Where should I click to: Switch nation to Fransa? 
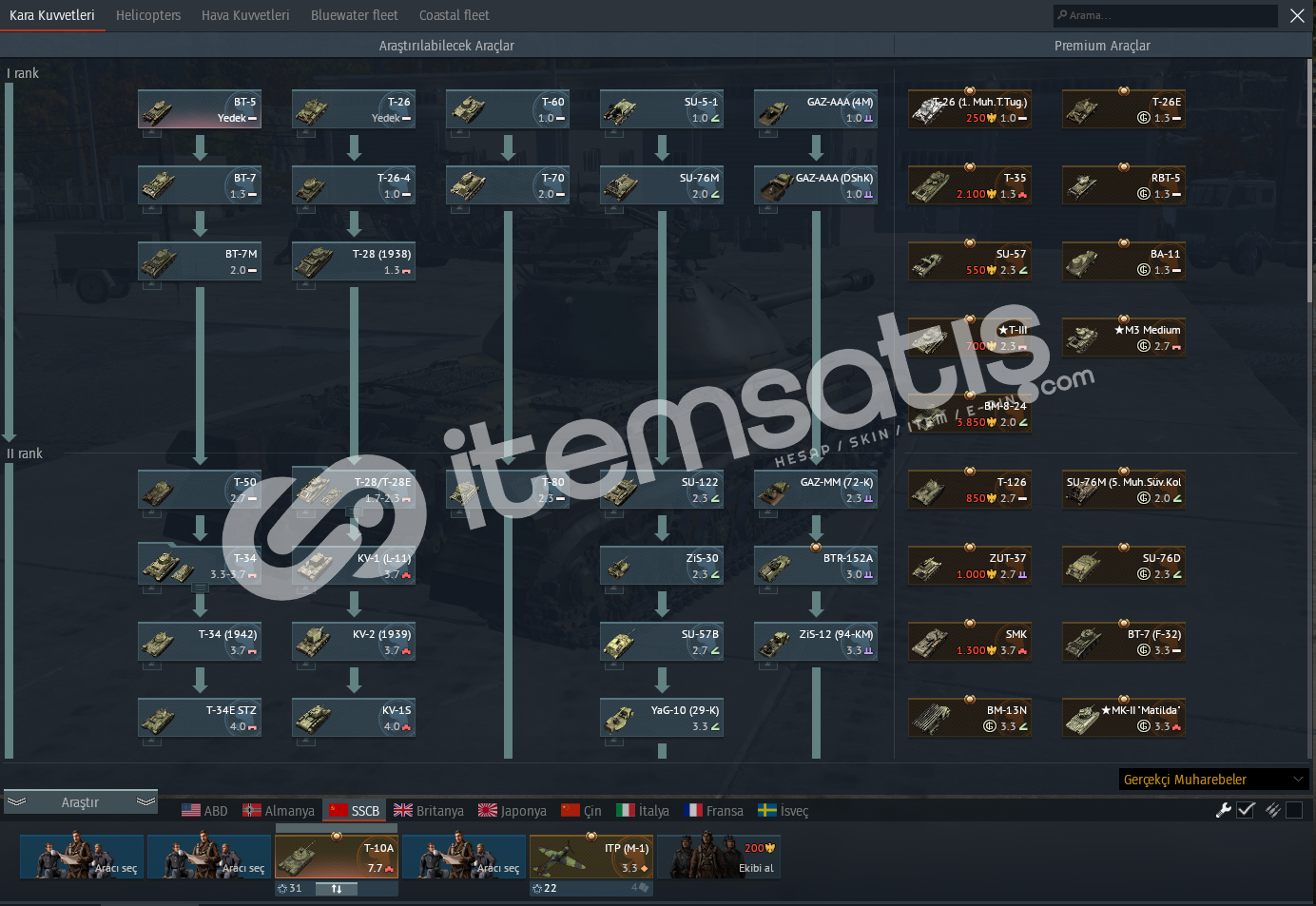coord(713,811)
